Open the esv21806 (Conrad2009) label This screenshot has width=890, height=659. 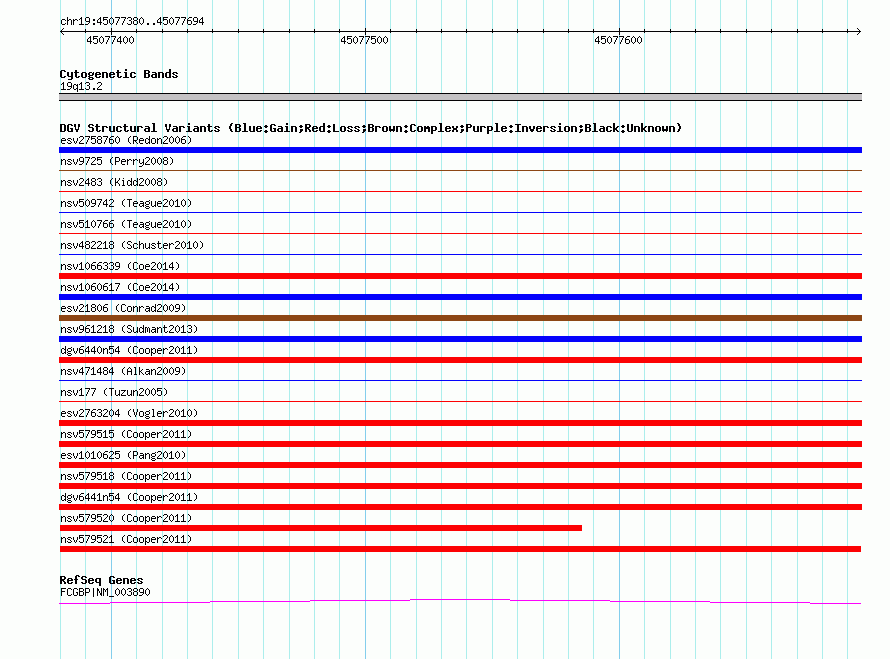(123, 308)
